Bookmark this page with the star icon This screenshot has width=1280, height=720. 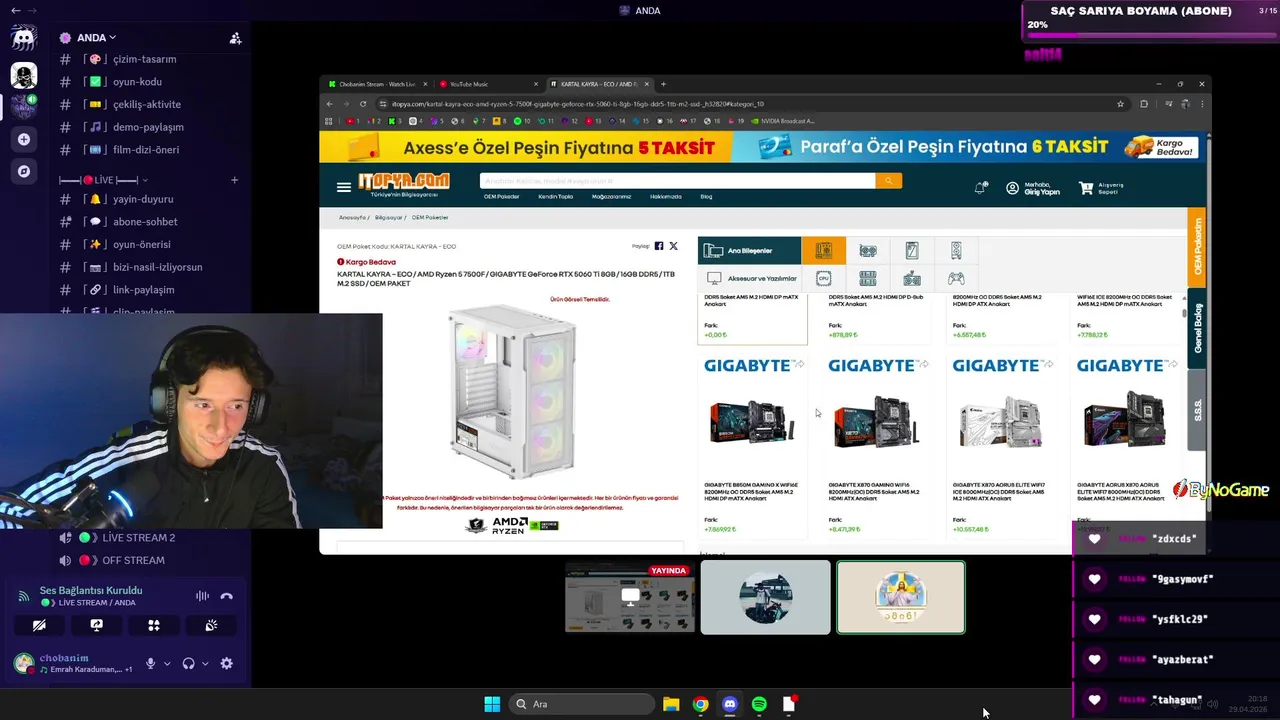click(x=1120, y=104)
